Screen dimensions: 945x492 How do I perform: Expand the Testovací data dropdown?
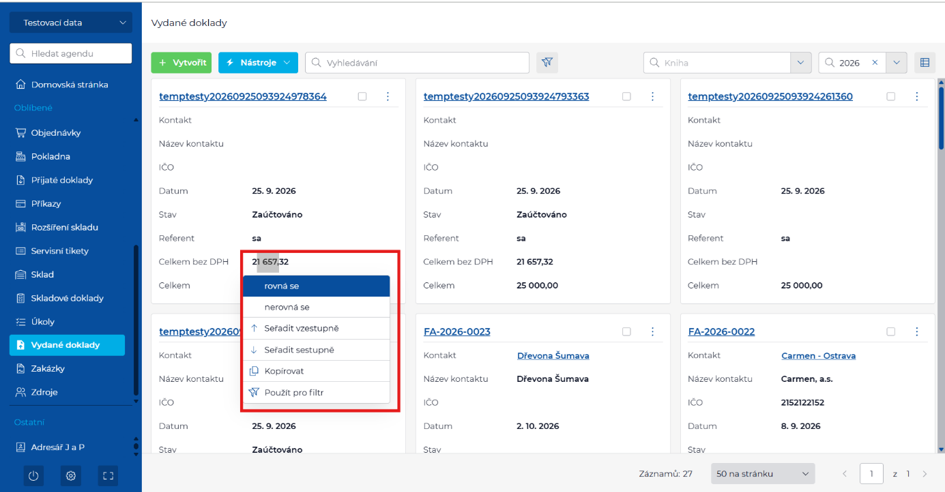71,22
